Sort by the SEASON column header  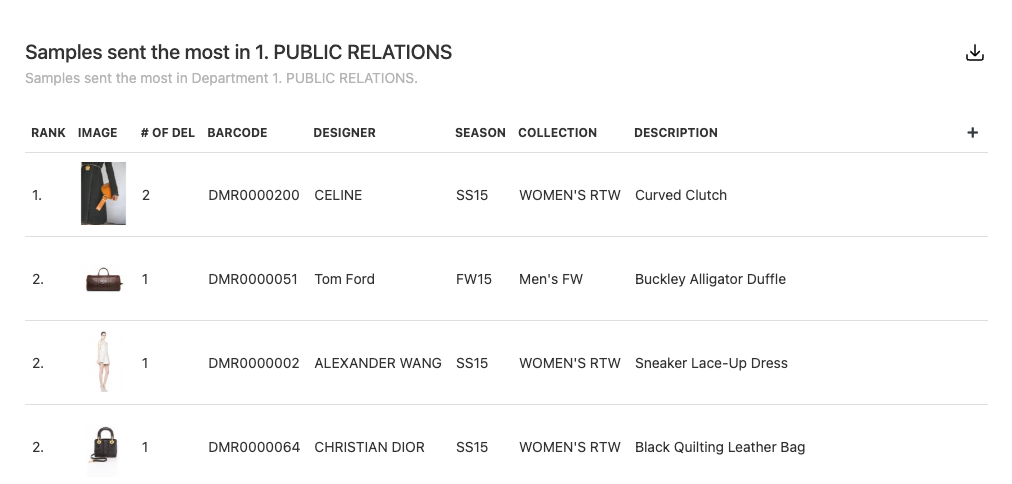[480, 133]
